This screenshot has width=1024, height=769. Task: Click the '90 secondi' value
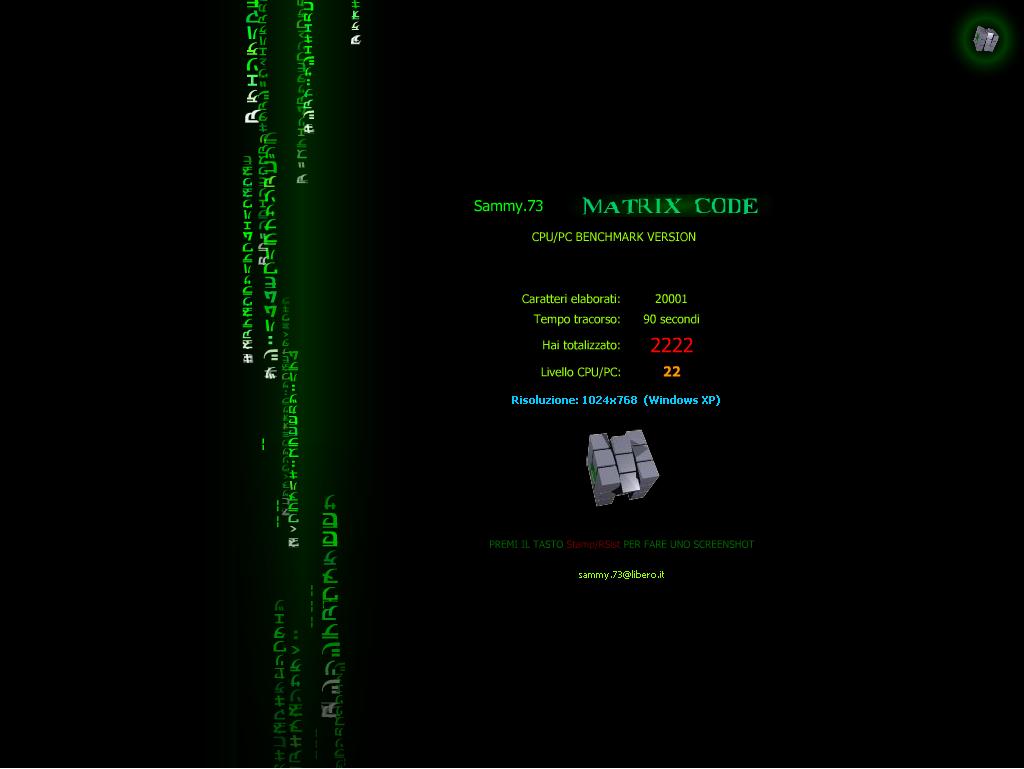(671, 319)
